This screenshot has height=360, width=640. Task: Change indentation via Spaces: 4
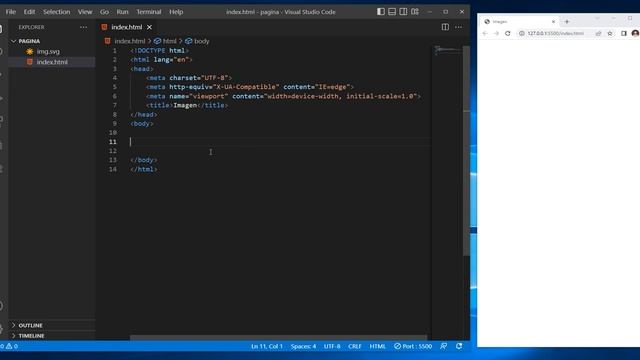(x=303, y=346)
